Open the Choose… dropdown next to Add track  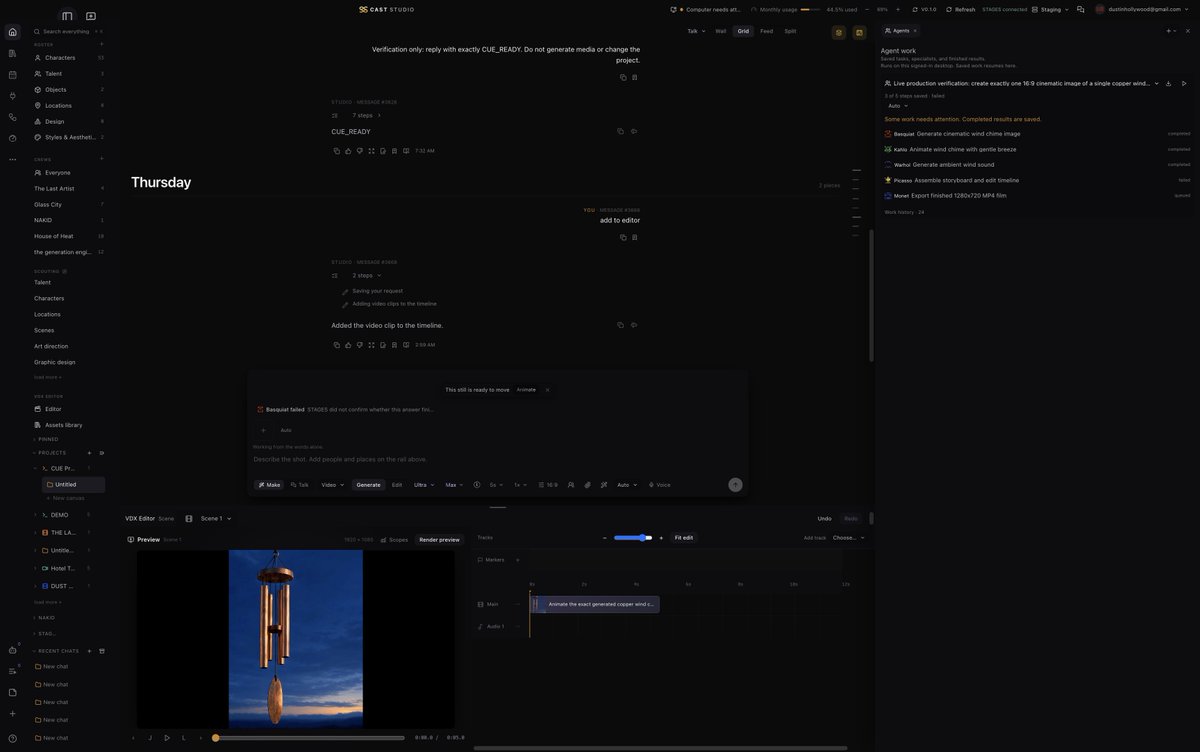click(849, 538)
